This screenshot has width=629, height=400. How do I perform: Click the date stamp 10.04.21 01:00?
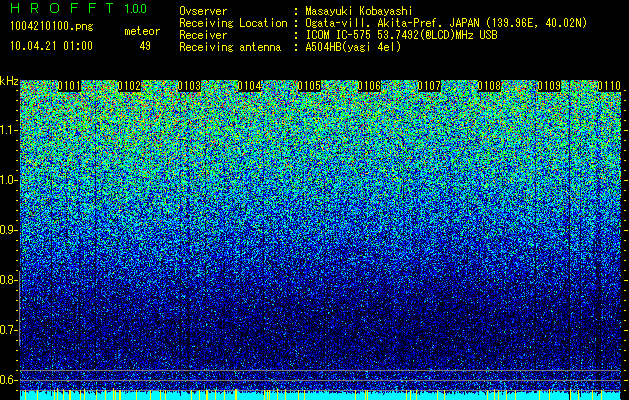click(x=51, y=46)
